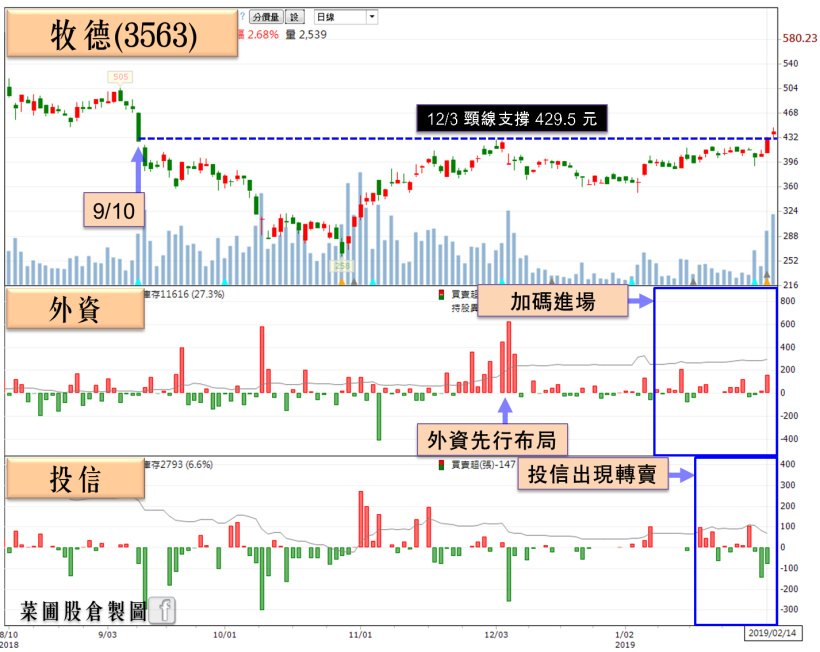The image size is (820, 652).
Task: Click the 10/01 date on time axis
Action: pos(224,635)
